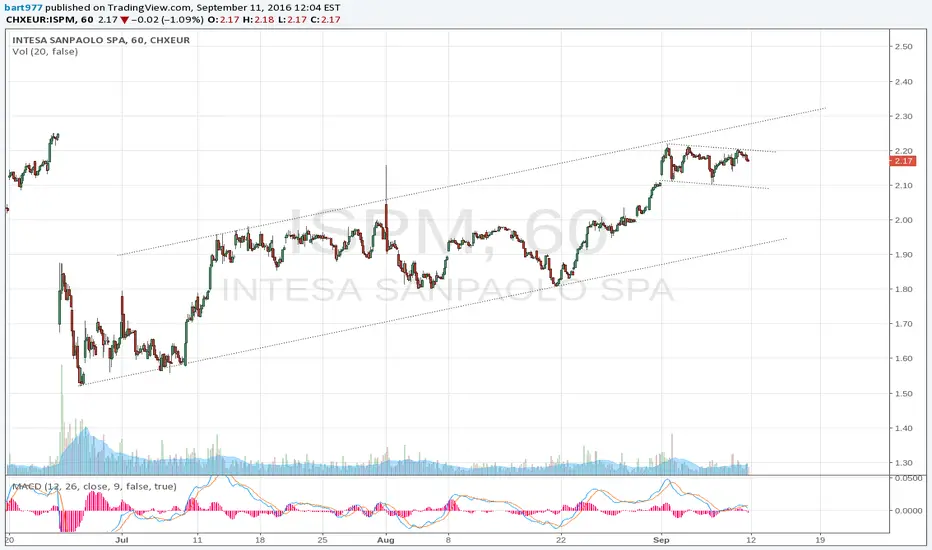Click the Vol (20, false) indicator label
Viewport: 932px width, 550px height.
click(45, 52)
